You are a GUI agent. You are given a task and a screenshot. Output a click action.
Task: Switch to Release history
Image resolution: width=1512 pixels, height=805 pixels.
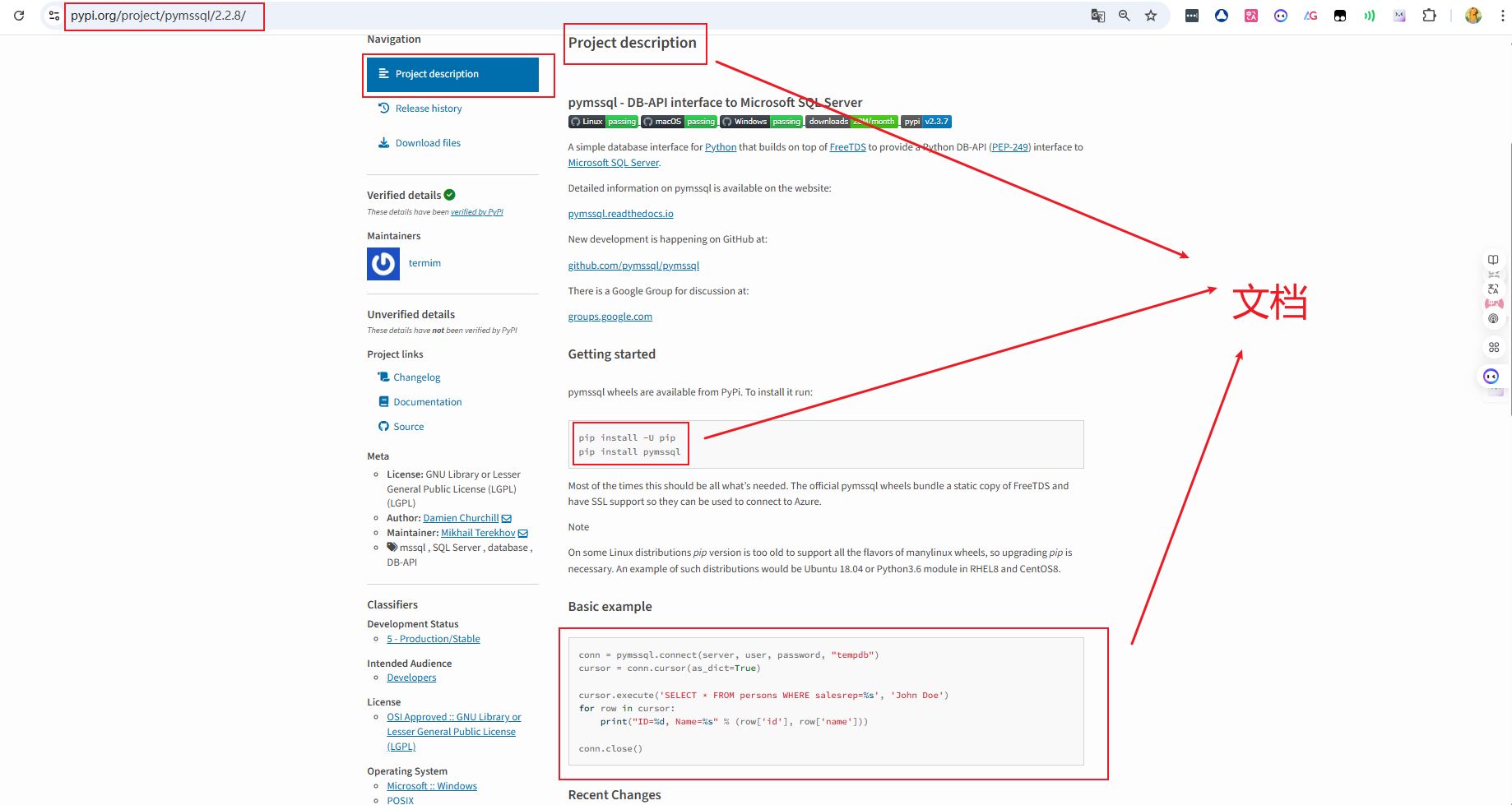(428, 109)
